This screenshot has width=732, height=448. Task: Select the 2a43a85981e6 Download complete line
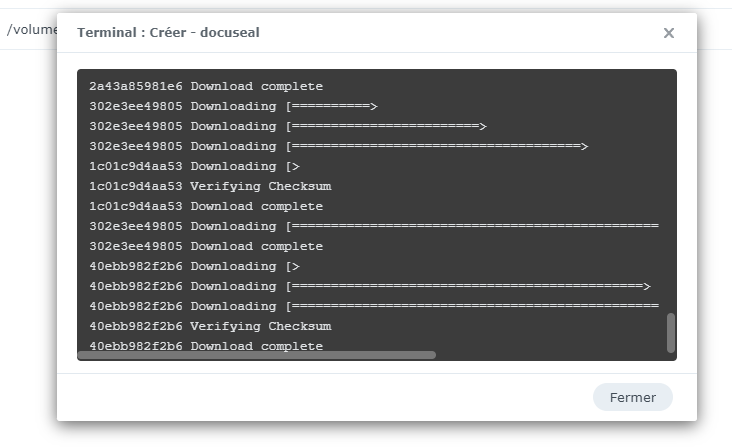pos(206,86)
